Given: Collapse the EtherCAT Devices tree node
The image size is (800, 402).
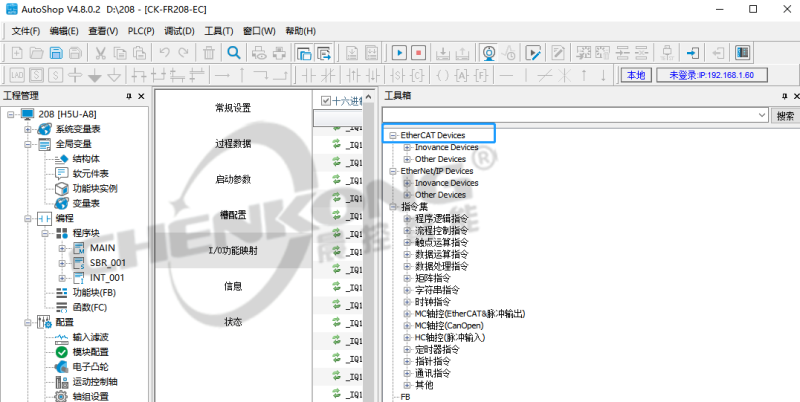Looking at the screenshot, I should point(393,135).
